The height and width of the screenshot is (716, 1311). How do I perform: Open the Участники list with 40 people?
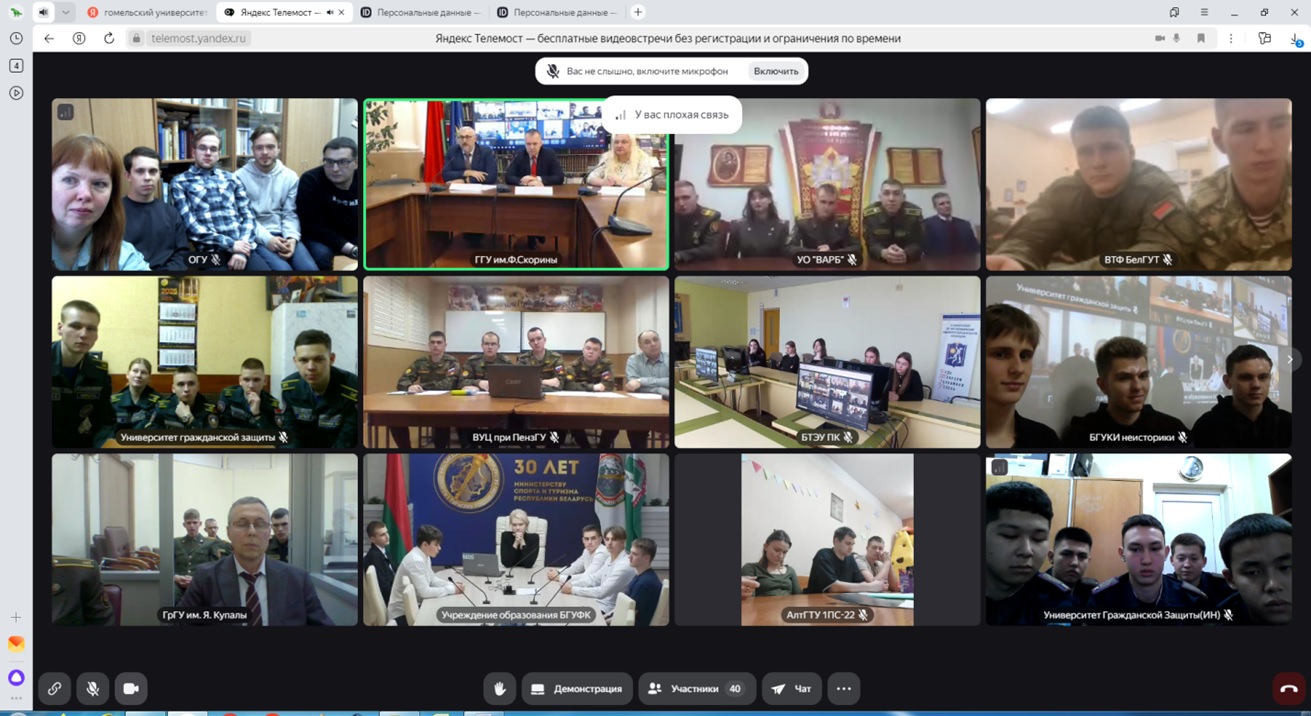[x=696, y=688]
